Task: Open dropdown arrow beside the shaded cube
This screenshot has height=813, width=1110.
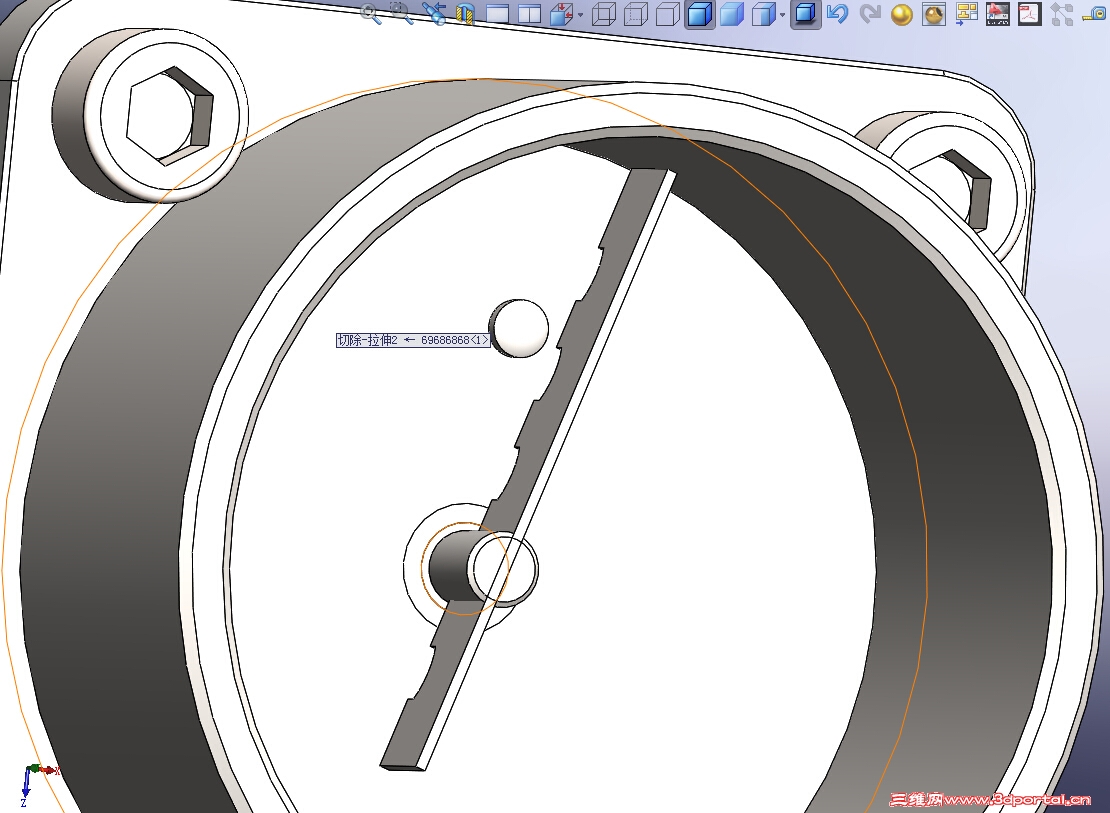Action: coord(782,15)
